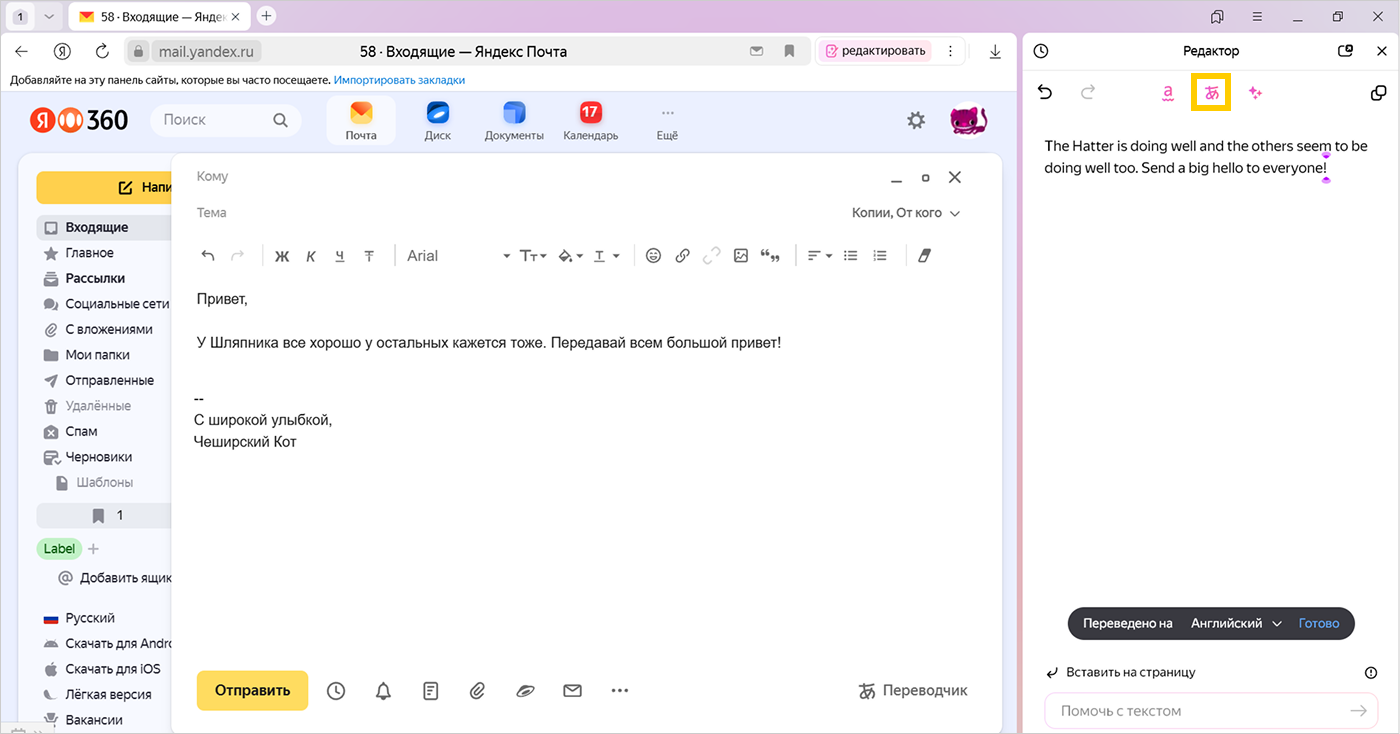Click the insert link icon
The width and height of the screenshot is (1400, 734).
pos(682,256)
